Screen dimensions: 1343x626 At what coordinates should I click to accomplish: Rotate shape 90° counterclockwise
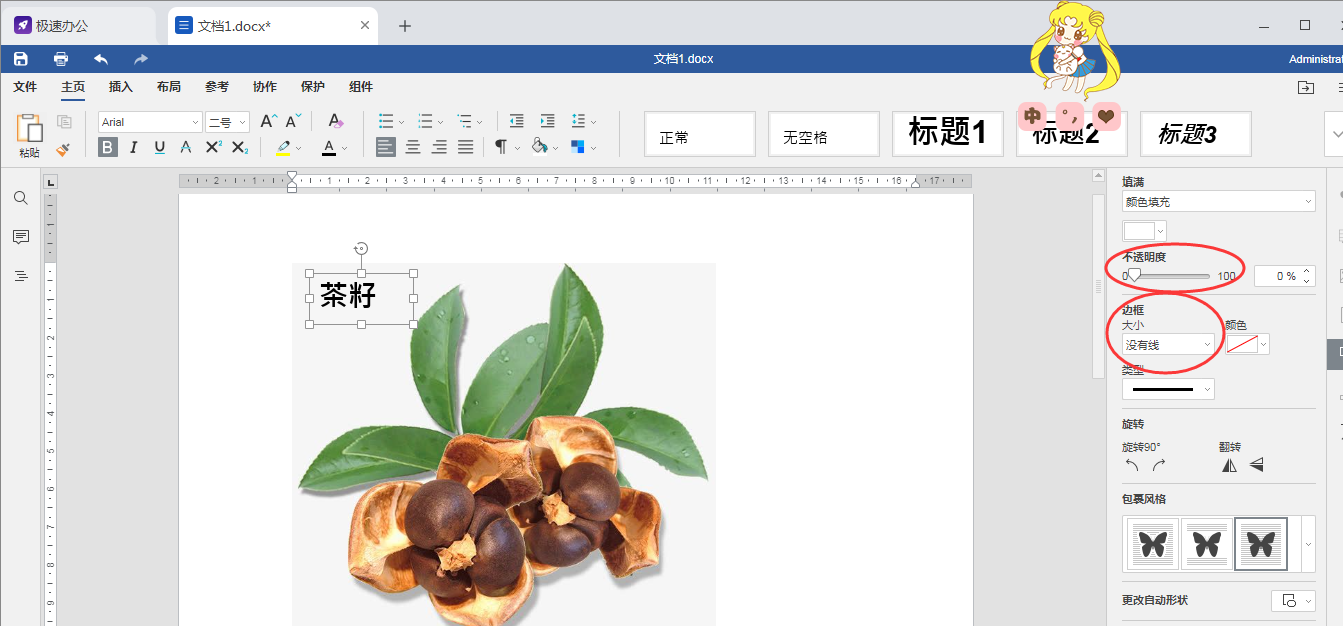(x=1132, y=465)
